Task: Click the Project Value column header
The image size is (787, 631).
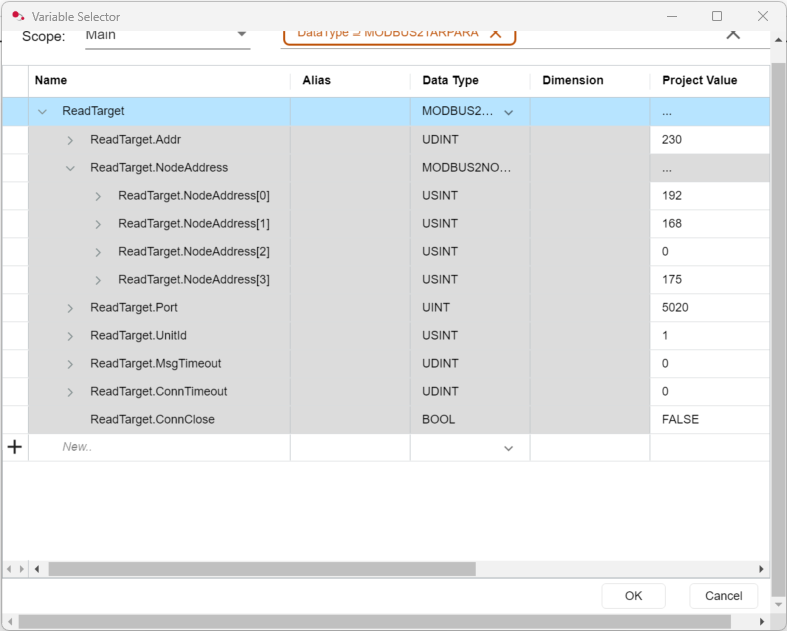Action: point(699,80)
